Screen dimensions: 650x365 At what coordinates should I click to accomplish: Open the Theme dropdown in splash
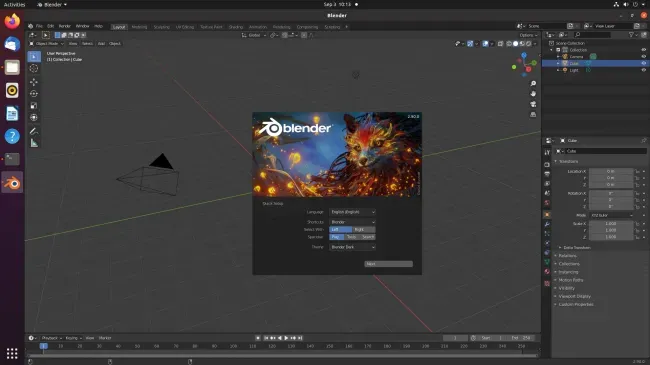click(352, 247)
